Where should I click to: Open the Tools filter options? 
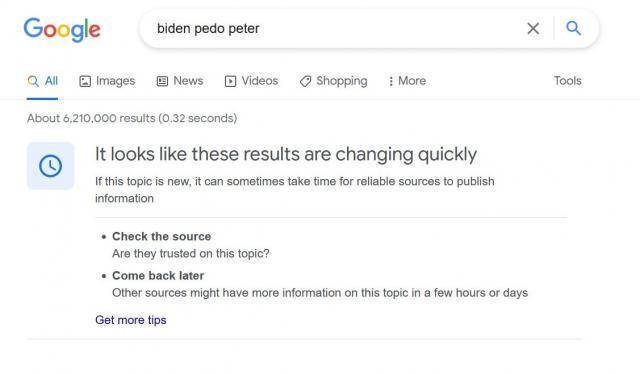(567, 81)
